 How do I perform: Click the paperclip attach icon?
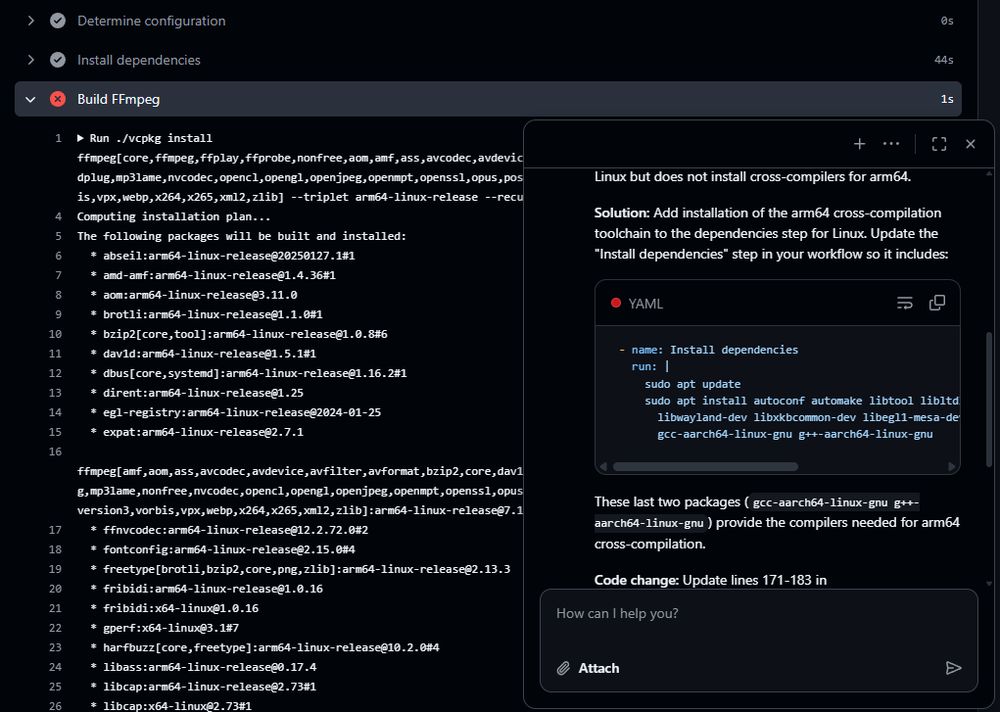tap(562, 668)
